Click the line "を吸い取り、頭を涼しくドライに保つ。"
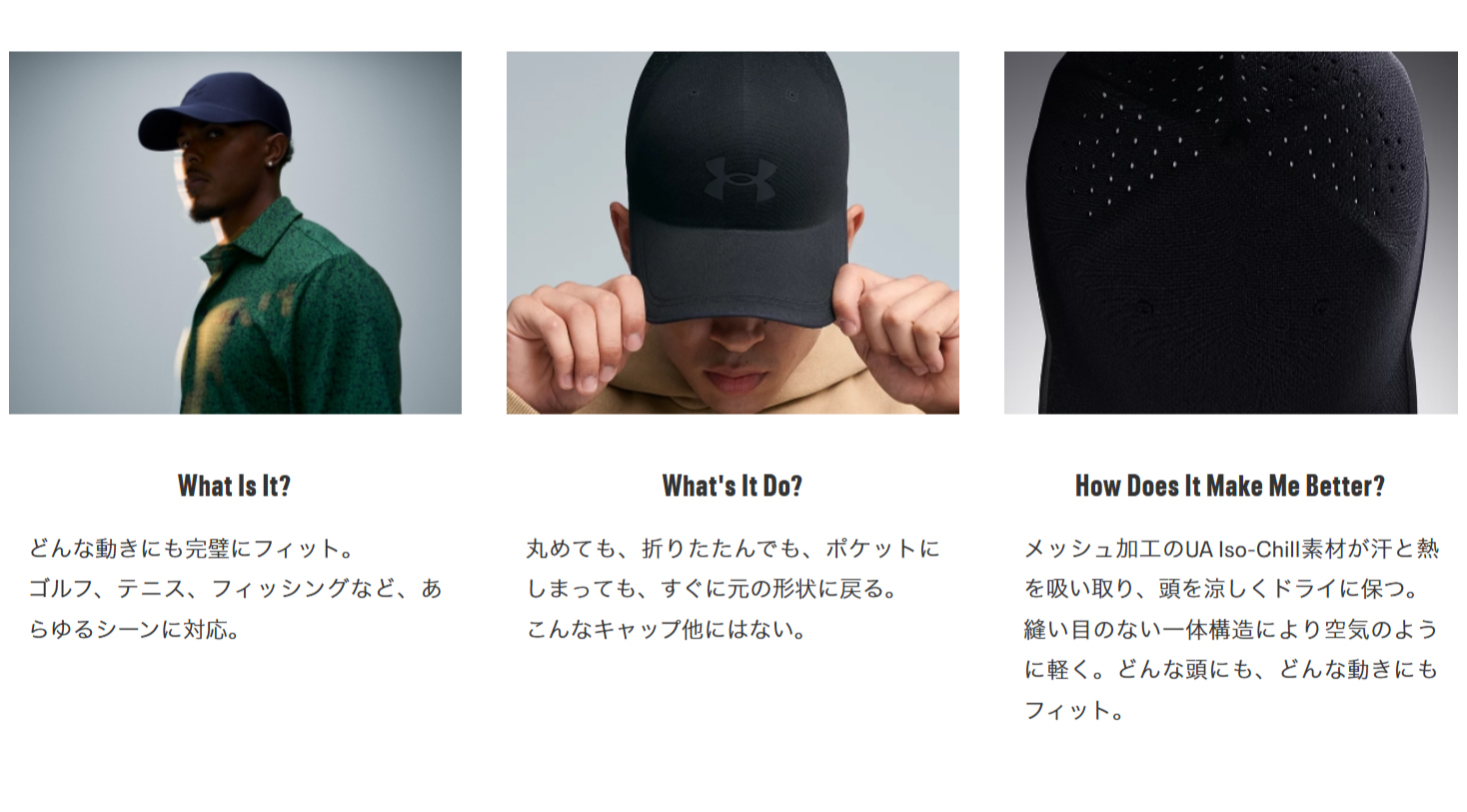This screenshot has height=812, width=1467. 1221,588
